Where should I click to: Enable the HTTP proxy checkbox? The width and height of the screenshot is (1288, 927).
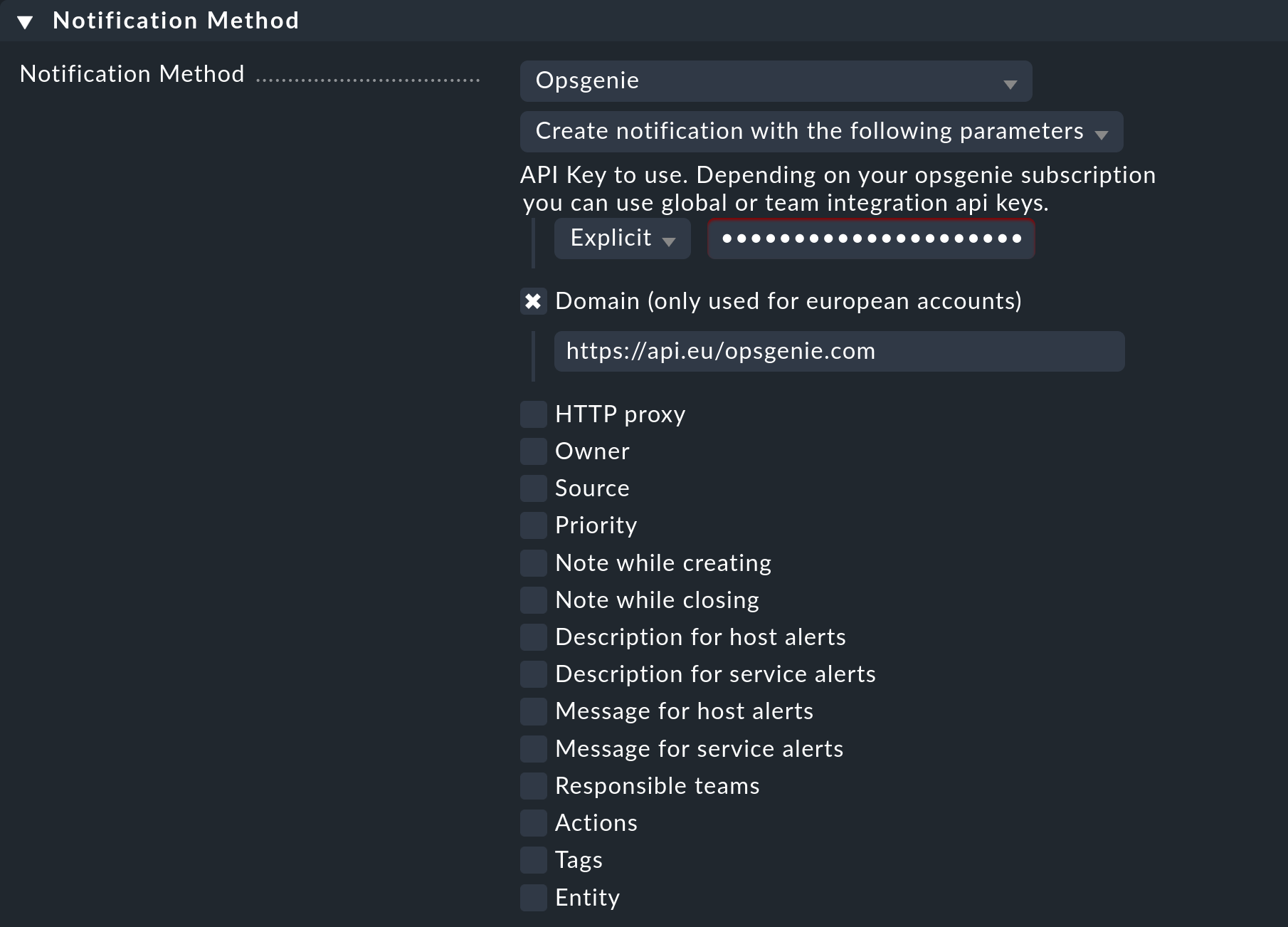[x=534, y=414]
